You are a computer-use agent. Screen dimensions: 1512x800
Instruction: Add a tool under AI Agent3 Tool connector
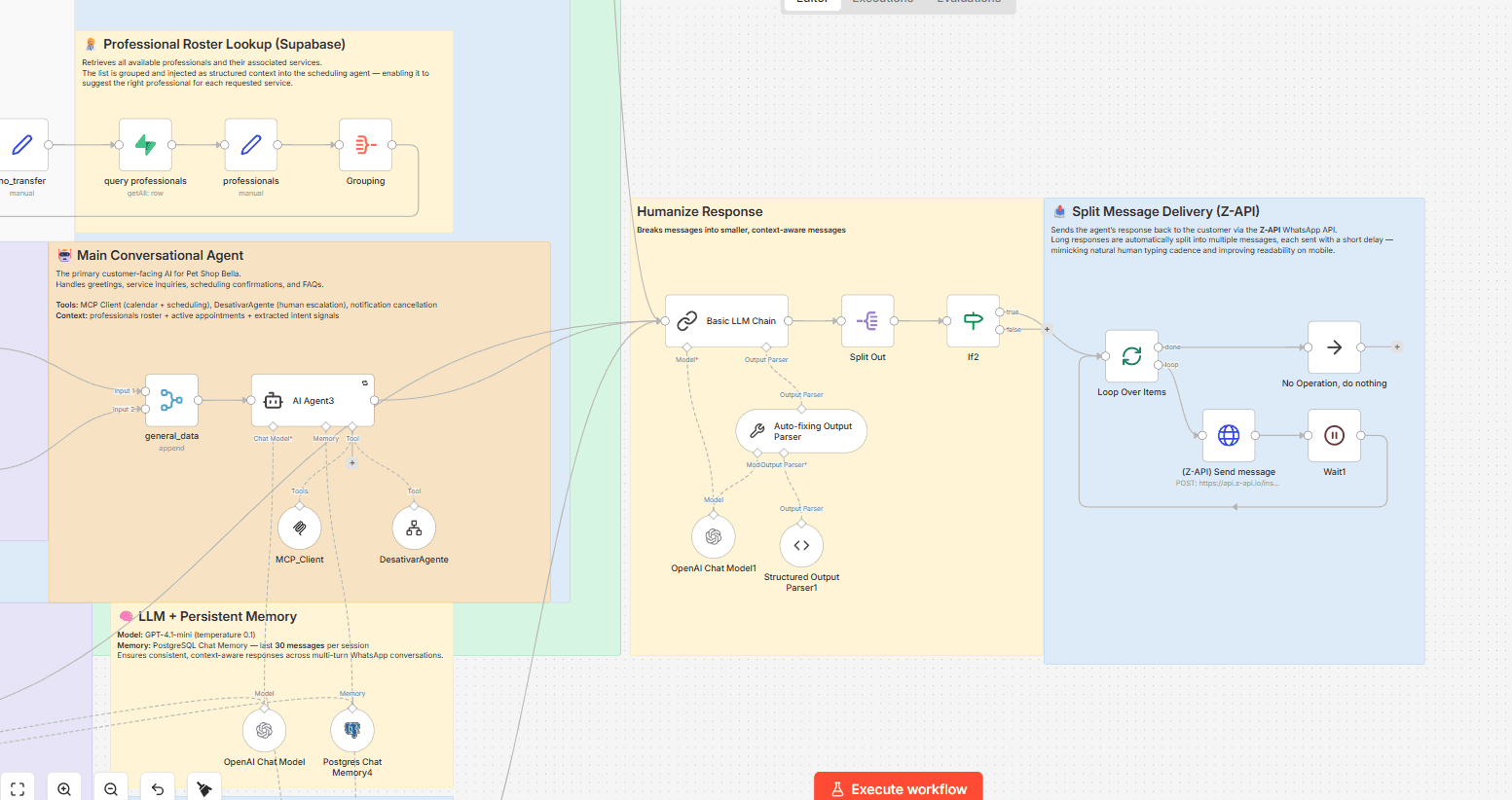tap(352, 463)
